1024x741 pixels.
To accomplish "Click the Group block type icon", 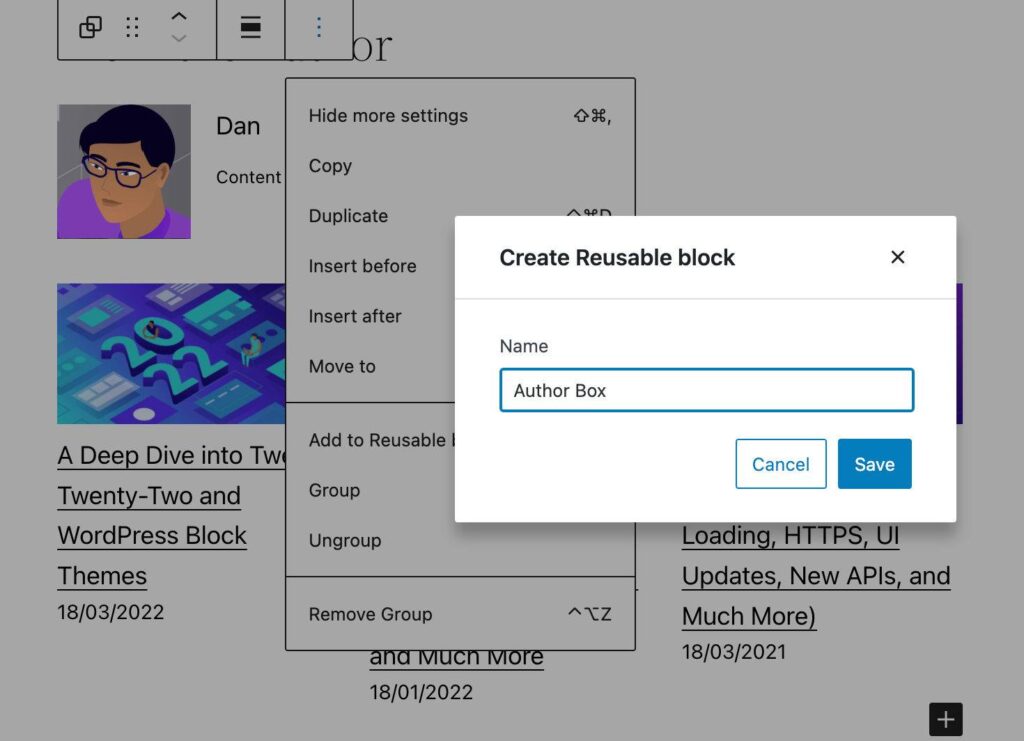I will tap(90, 28).
